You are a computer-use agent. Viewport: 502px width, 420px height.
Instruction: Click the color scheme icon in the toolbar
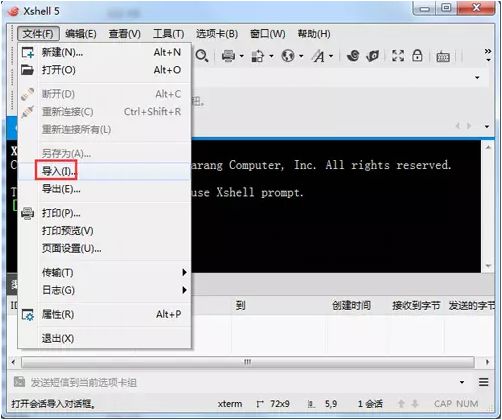click(x=257, y=56)
